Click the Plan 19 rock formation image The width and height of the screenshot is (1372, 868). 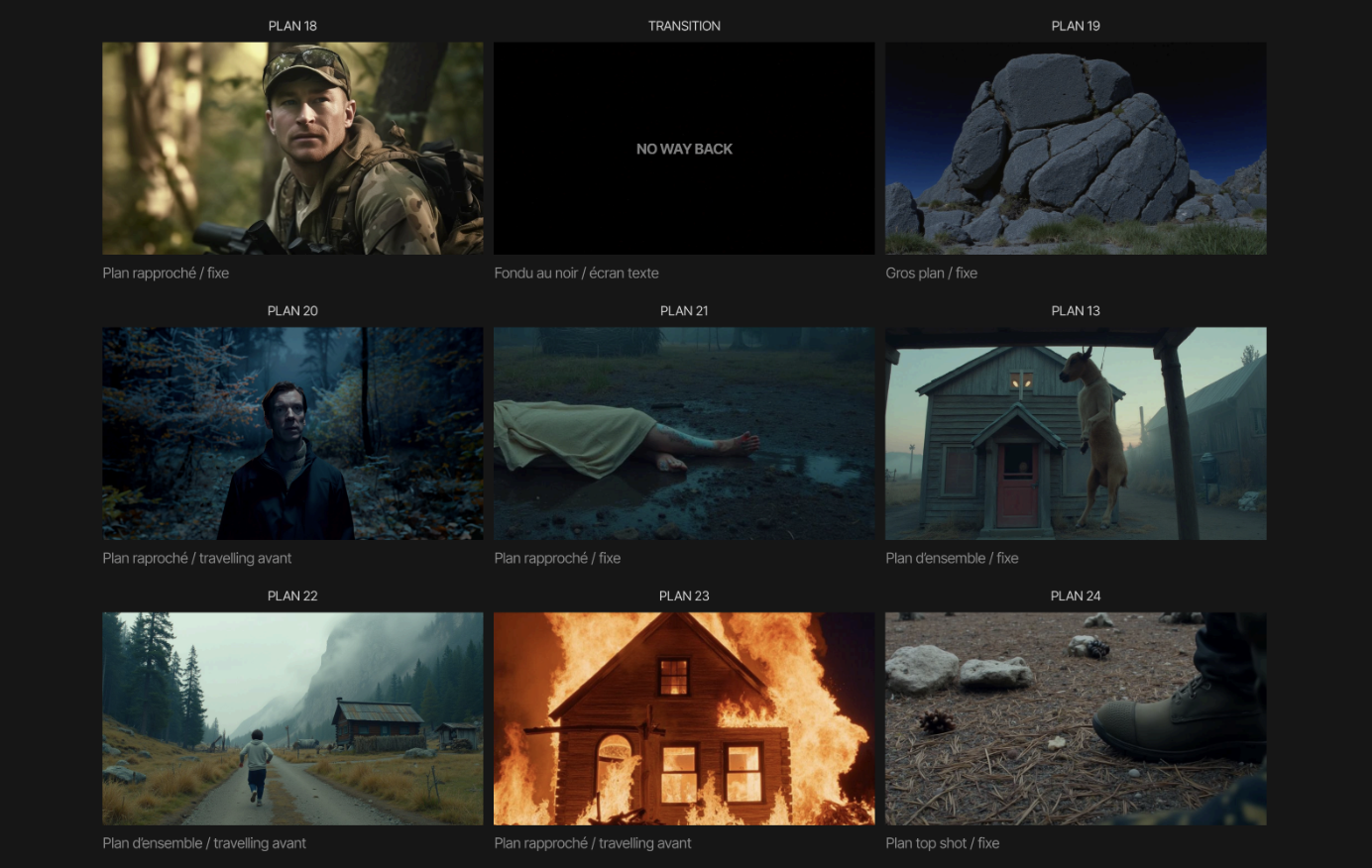(1076, 149)
